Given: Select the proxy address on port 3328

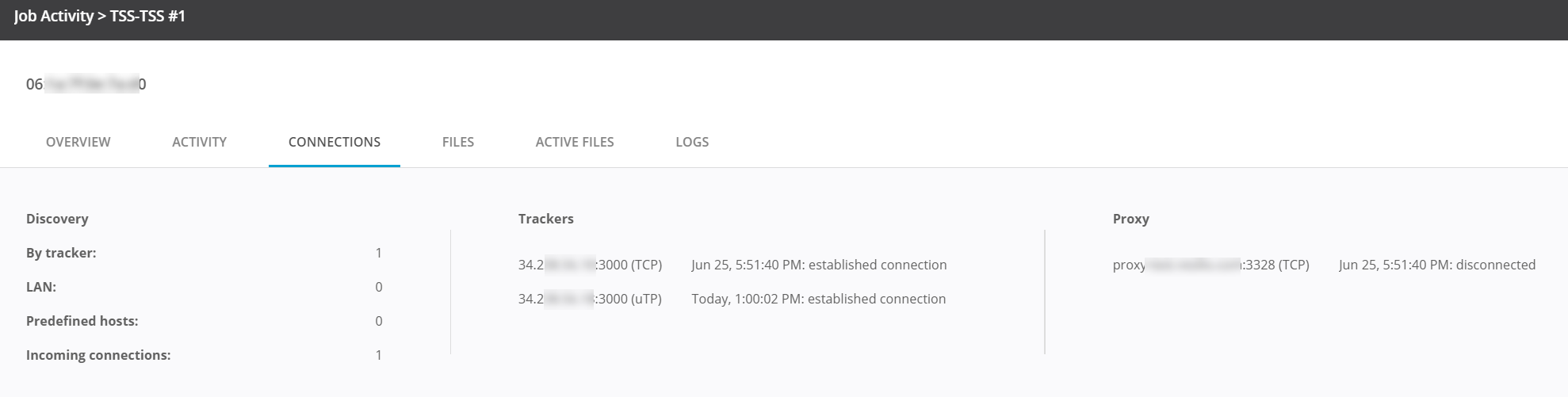Looking at the screenshot, I should [x=1210, y=265].
